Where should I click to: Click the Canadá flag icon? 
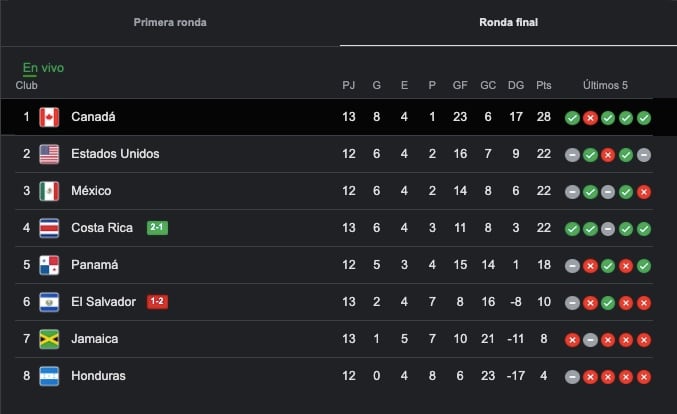pyautogui.click(x=49, y=117)
